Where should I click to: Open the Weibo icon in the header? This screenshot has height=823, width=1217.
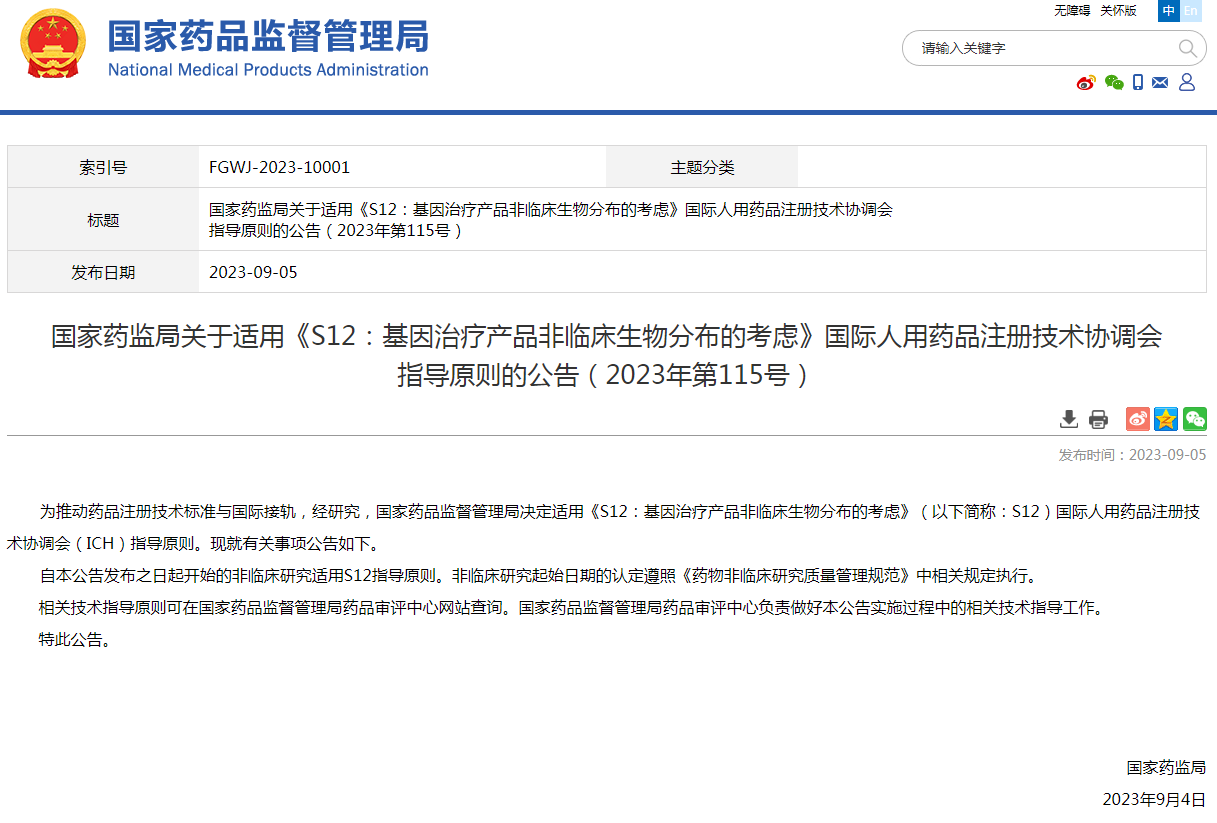pos(1086,83)
